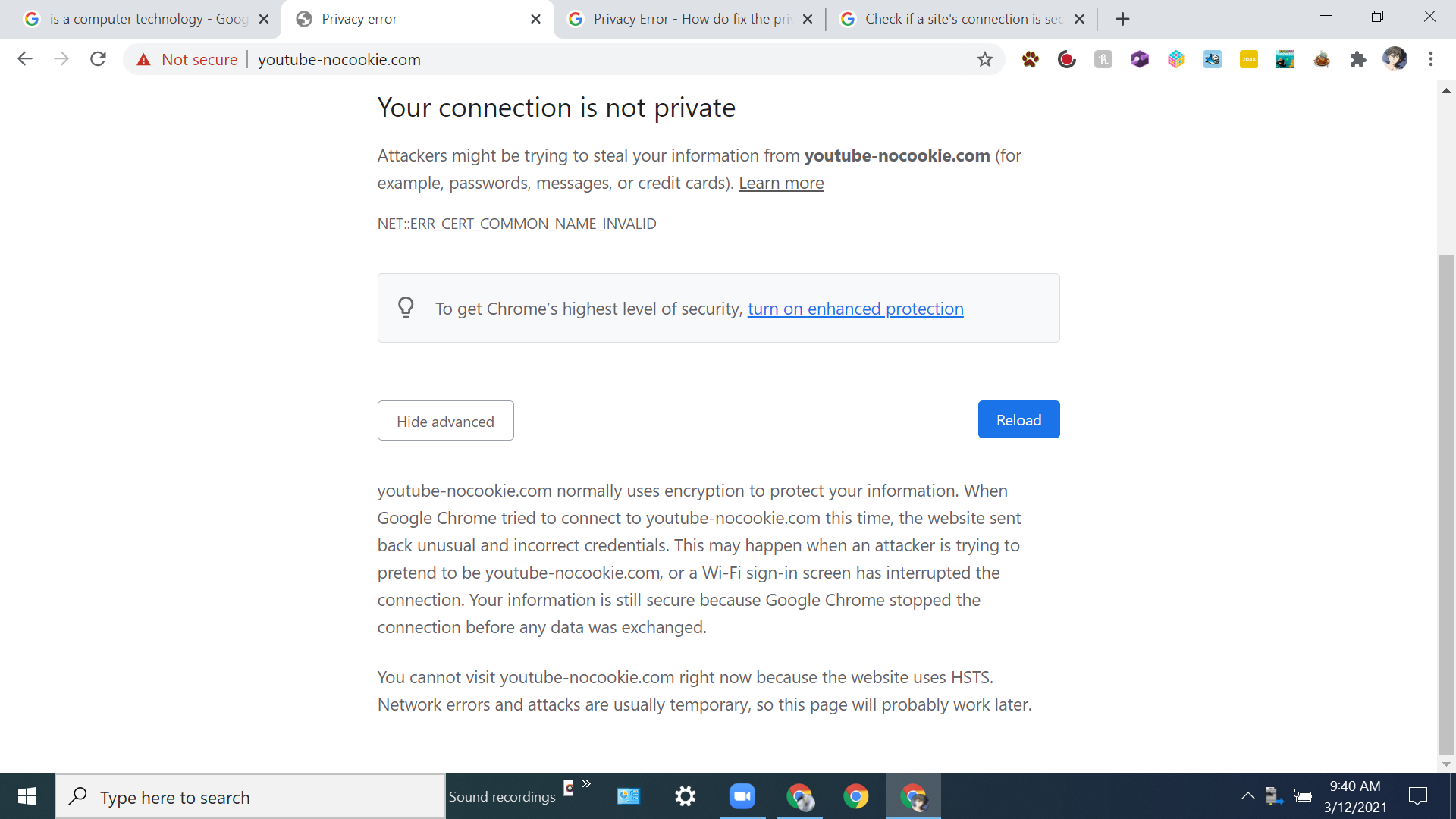Bookmark this page with the star icon

pyautogui.click(x=984, y=59)
